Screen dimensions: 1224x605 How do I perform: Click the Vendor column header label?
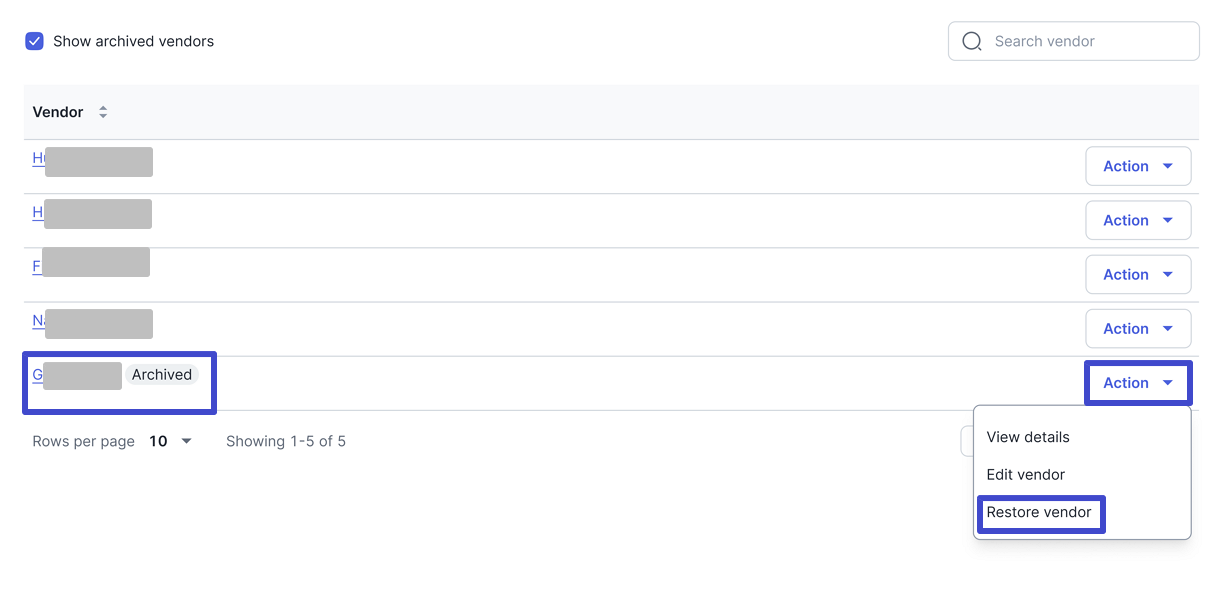[x=58, y=112]
